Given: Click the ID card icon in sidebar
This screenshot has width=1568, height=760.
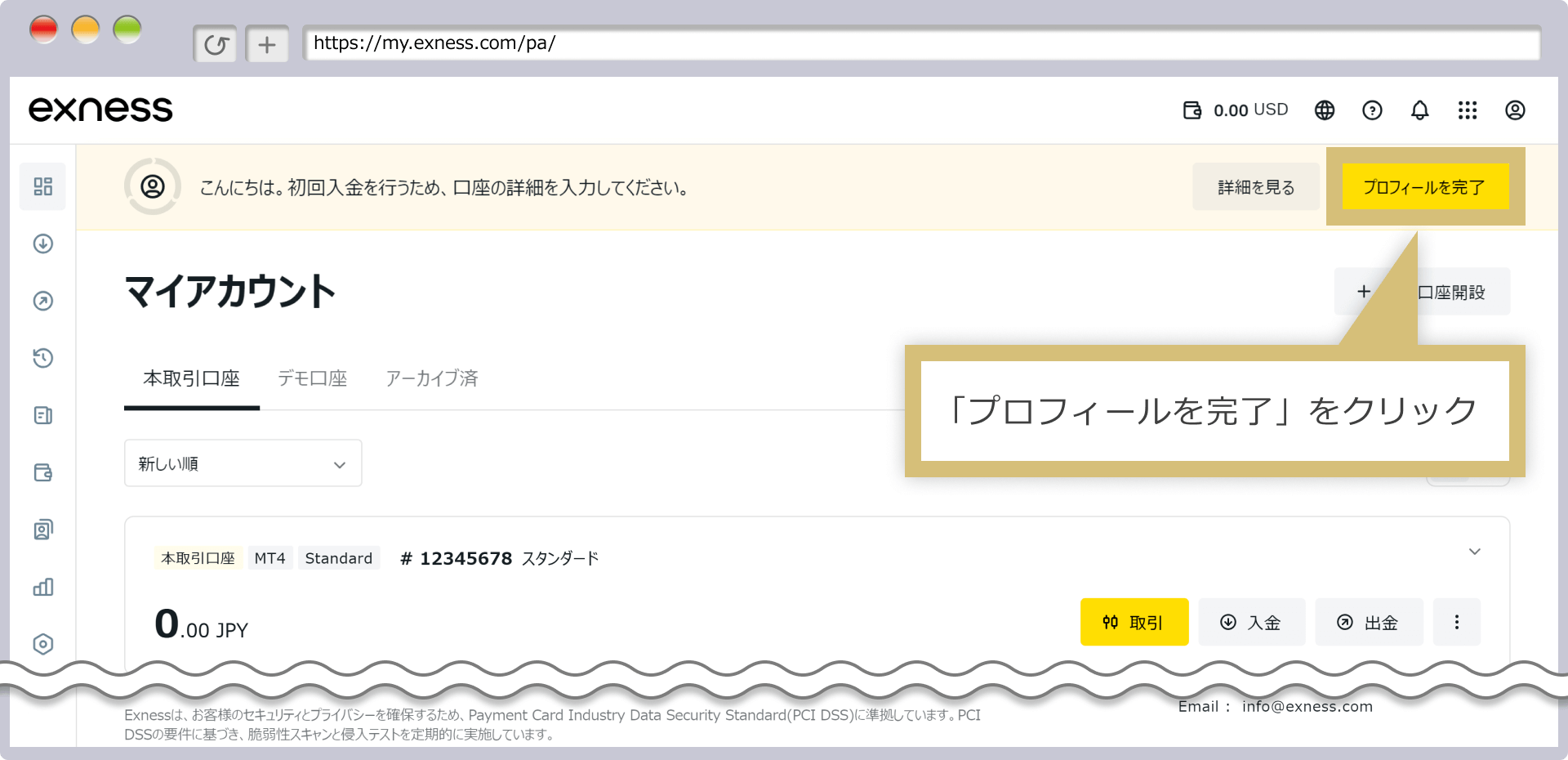Looking at the screenshot, I should [43, 530].
